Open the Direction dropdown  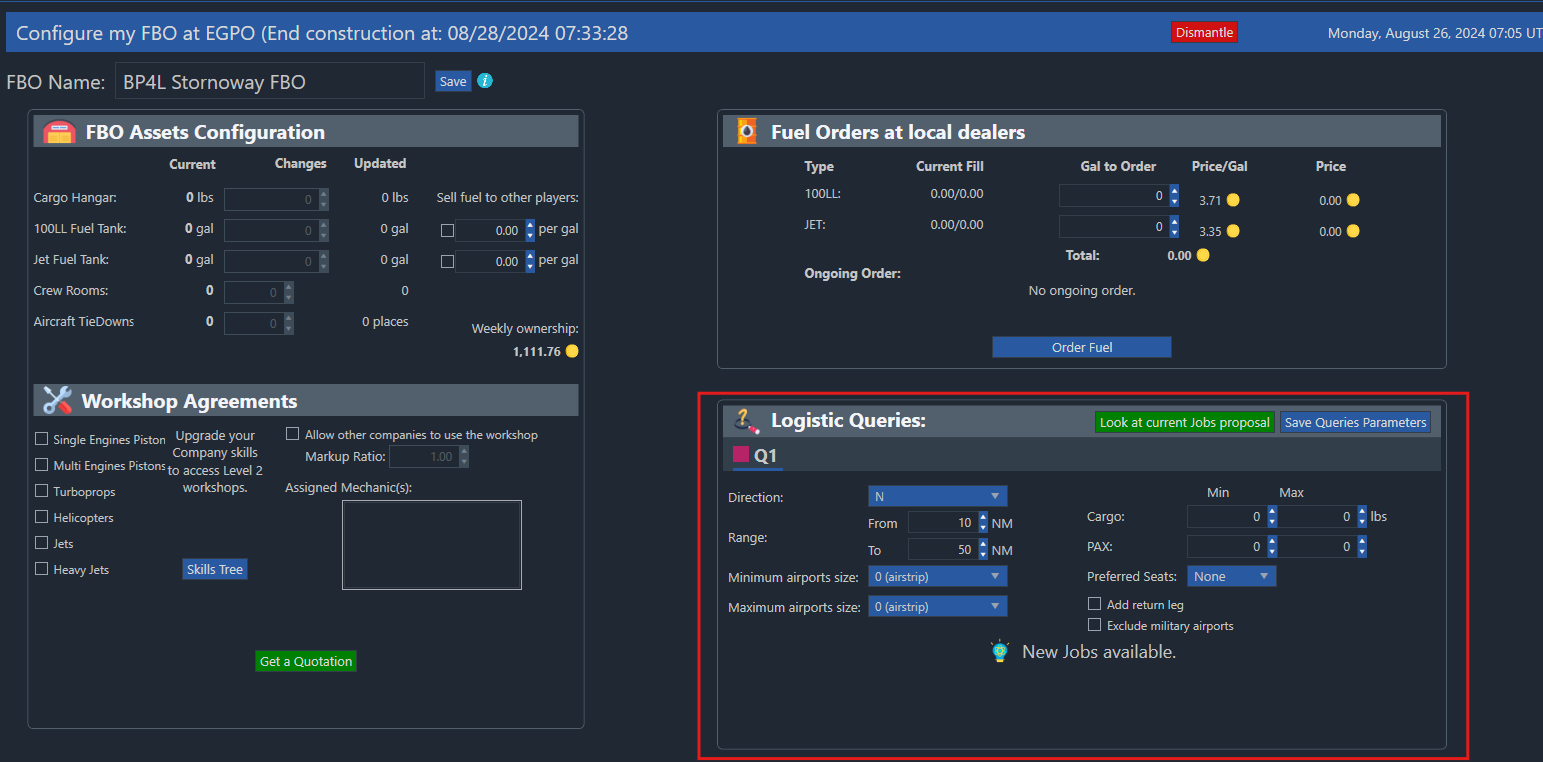click(x=937, y=496)
